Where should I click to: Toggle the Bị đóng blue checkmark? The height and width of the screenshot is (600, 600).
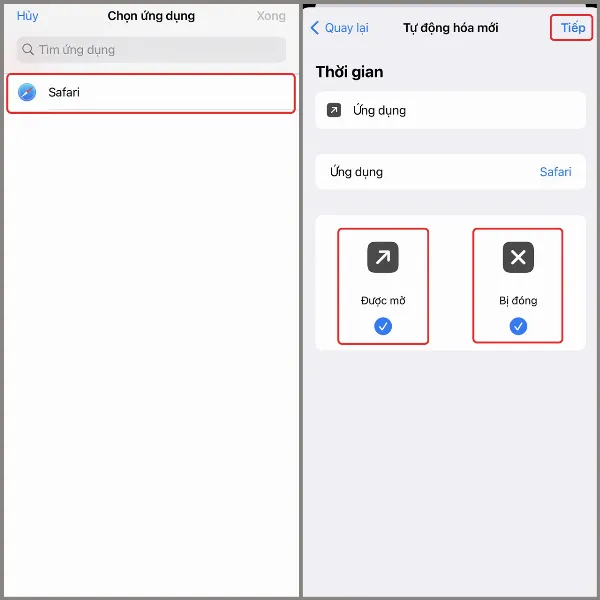tap(518, 326)
